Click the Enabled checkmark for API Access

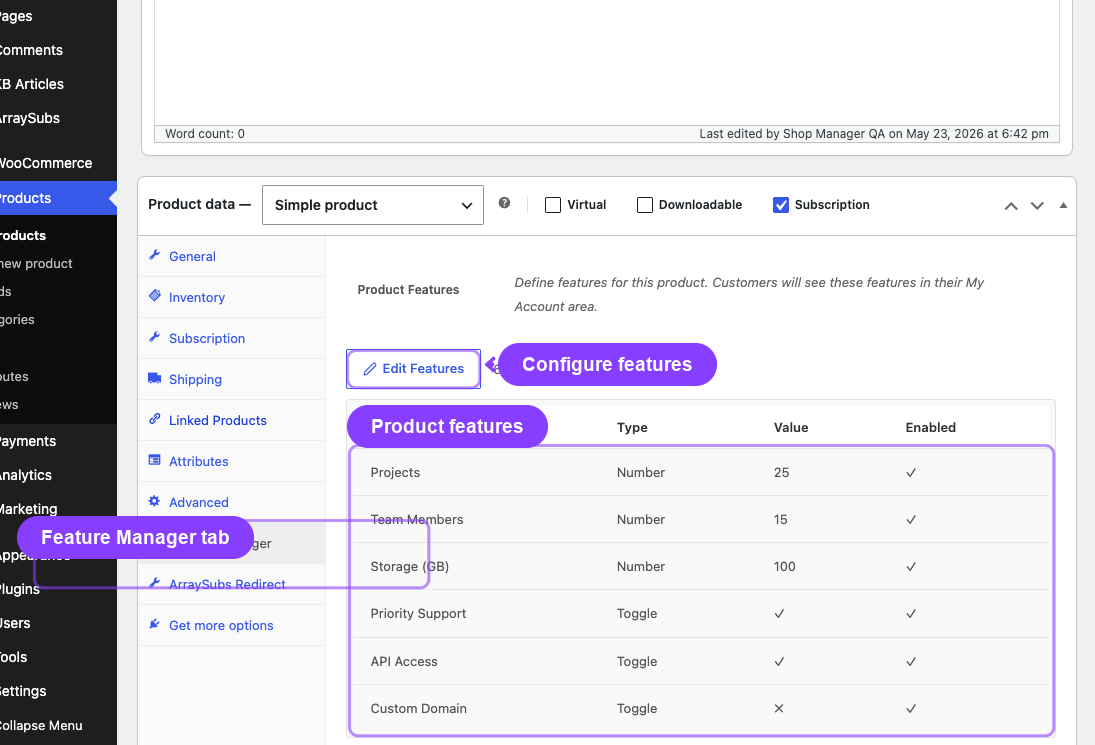pos(911,661)
